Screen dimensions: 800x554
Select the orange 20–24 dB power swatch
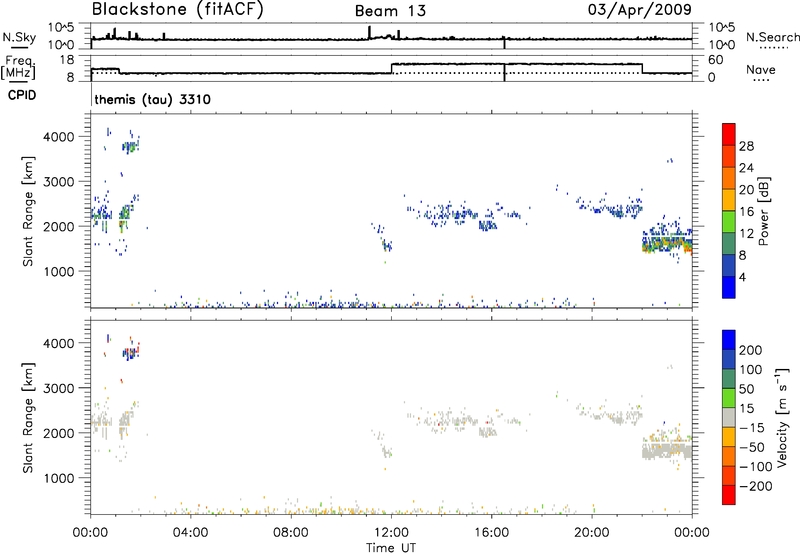(x=729, y=177)
